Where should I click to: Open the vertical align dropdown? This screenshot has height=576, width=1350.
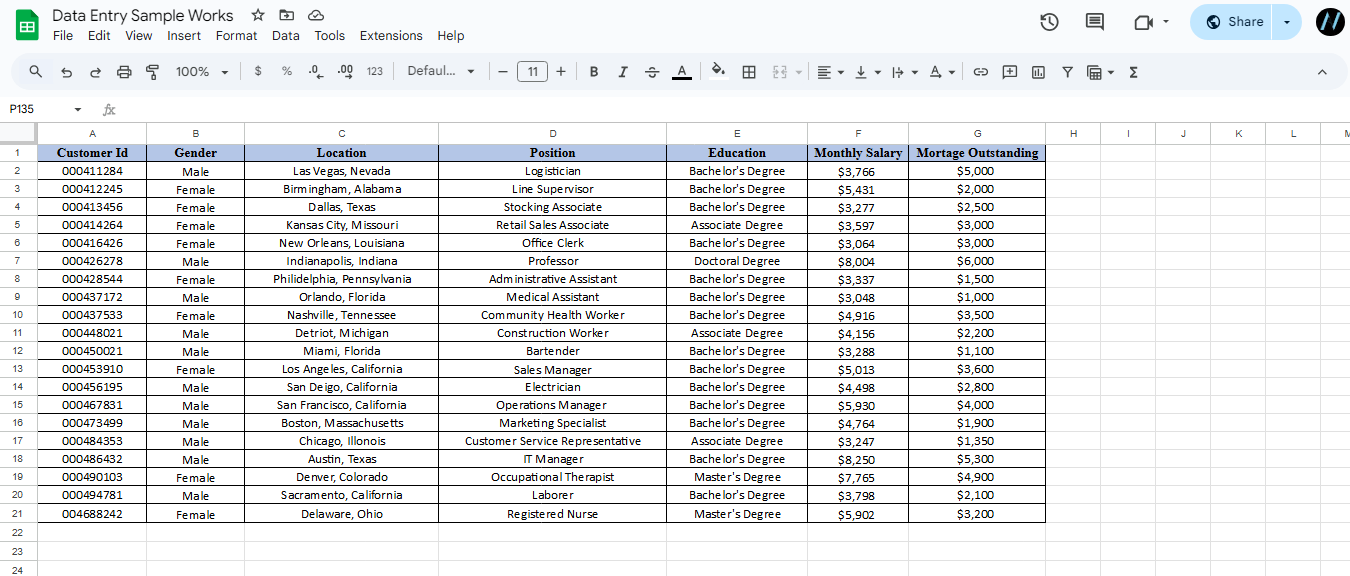[867, 72]
